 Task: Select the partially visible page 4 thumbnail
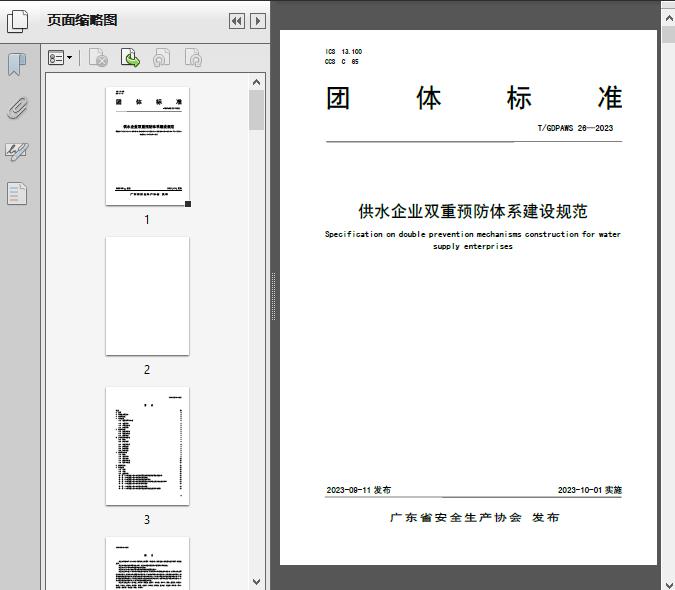coord(147,563)
